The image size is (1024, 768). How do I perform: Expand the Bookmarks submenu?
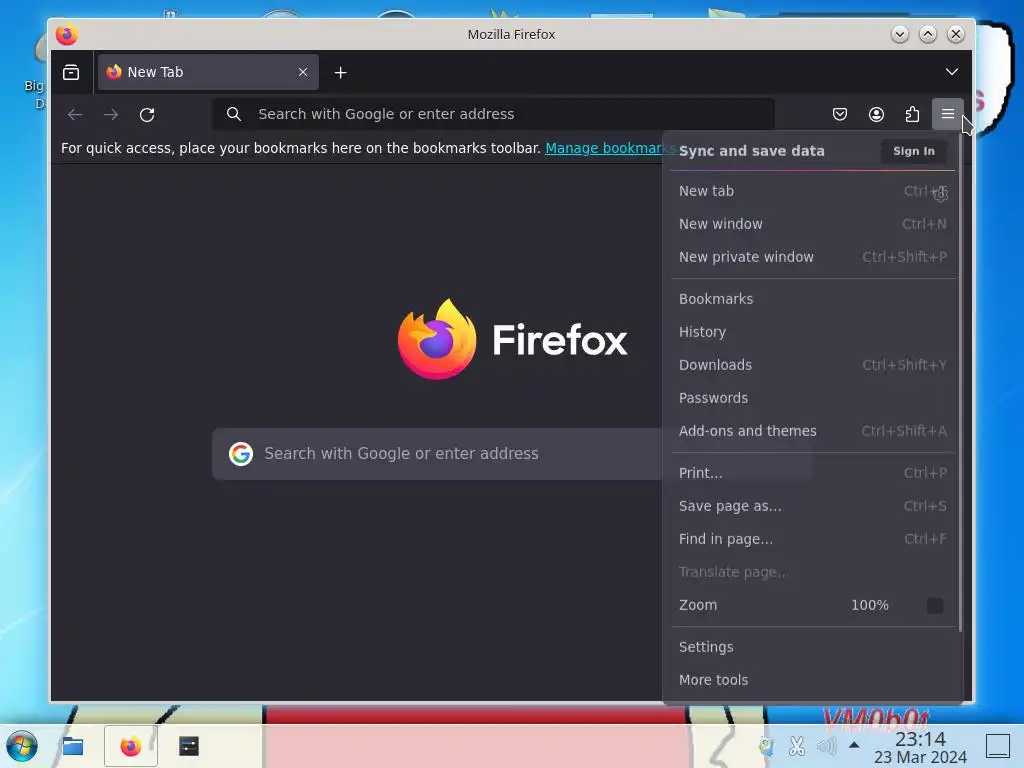812,299
